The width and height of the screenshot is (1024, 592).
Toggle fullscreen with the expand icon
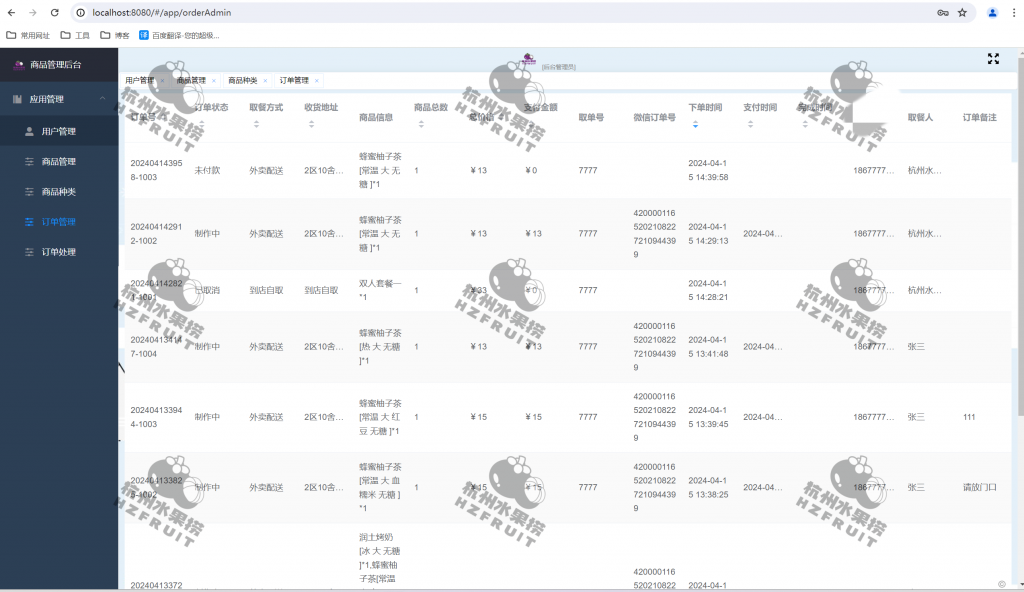pos(993,59)
